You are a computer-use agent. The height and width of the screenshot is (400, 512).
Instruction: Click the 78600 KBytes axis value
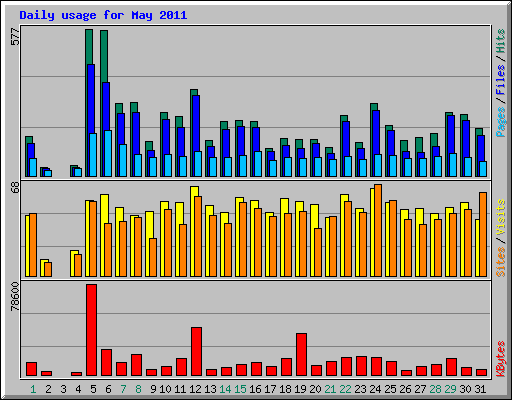[x=15, y=297]
